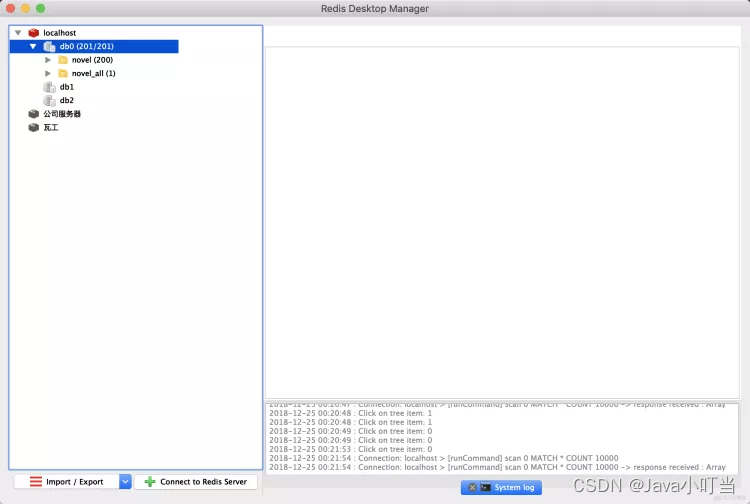Screen dimensions: 750x504
Task: Click the System log terminal icon
Action: 485,487
